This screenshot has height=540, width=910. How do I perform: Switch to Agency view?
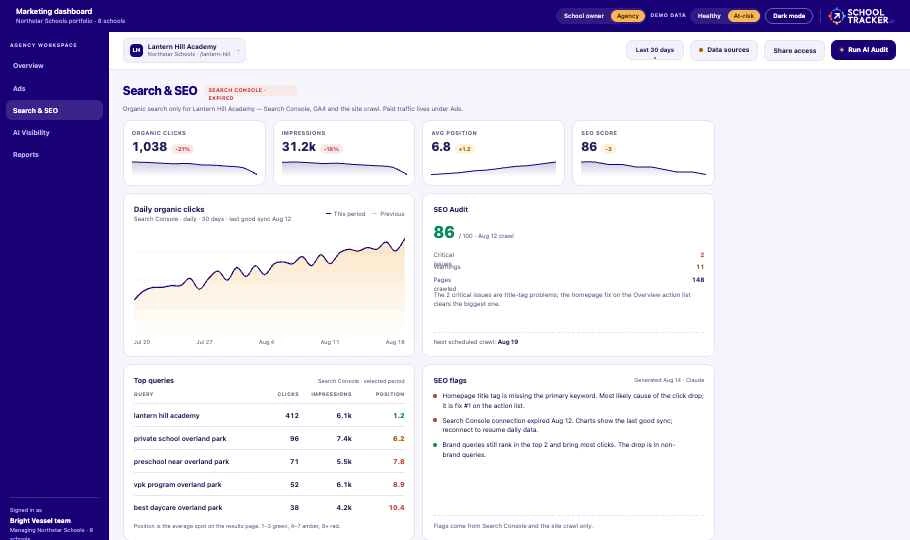pyautogui.click(x=627, y=16)
